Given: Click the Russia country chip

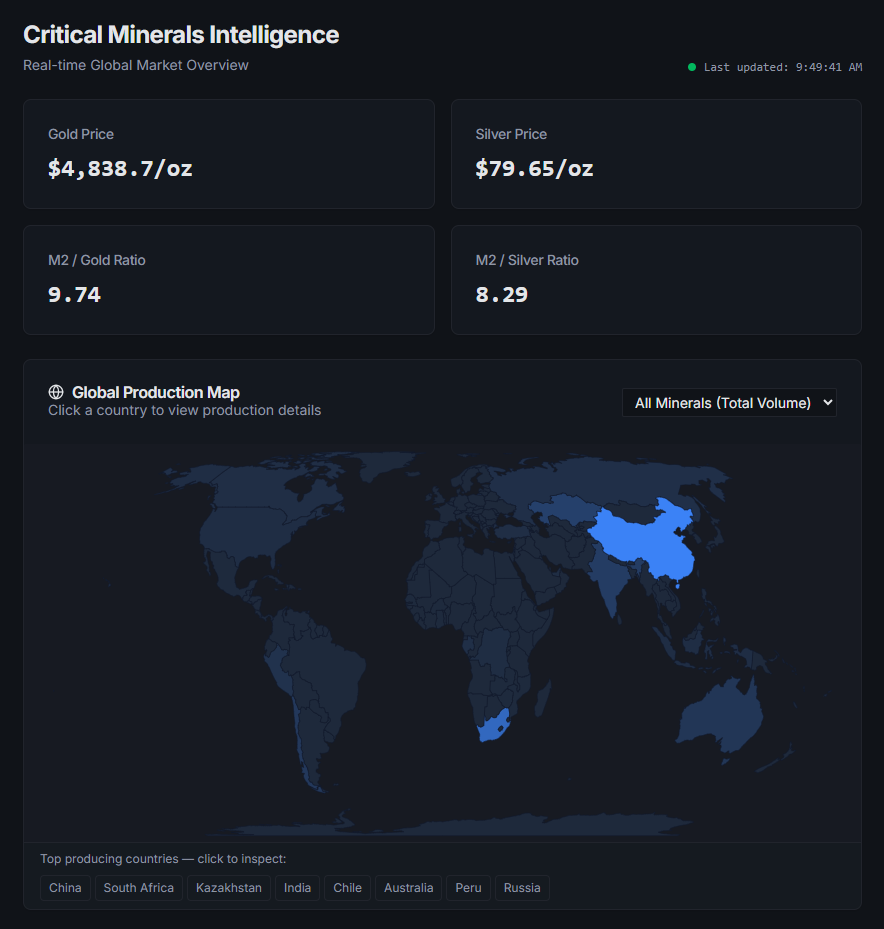Looking at the screenshot, I should pyautogui.click(x=522, y=888).
